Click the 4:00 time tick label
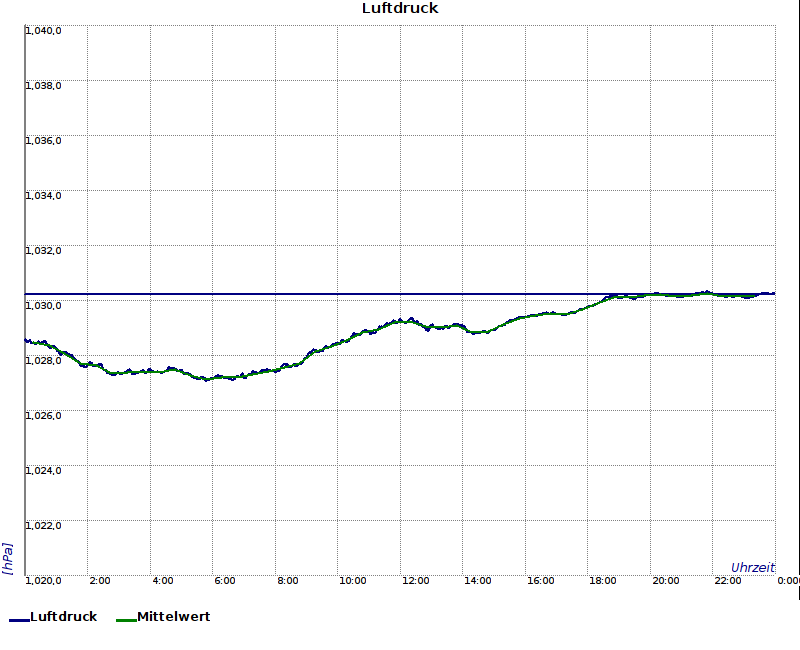The height and width of the screenshot is (650, 800). [x=163, y=581]
